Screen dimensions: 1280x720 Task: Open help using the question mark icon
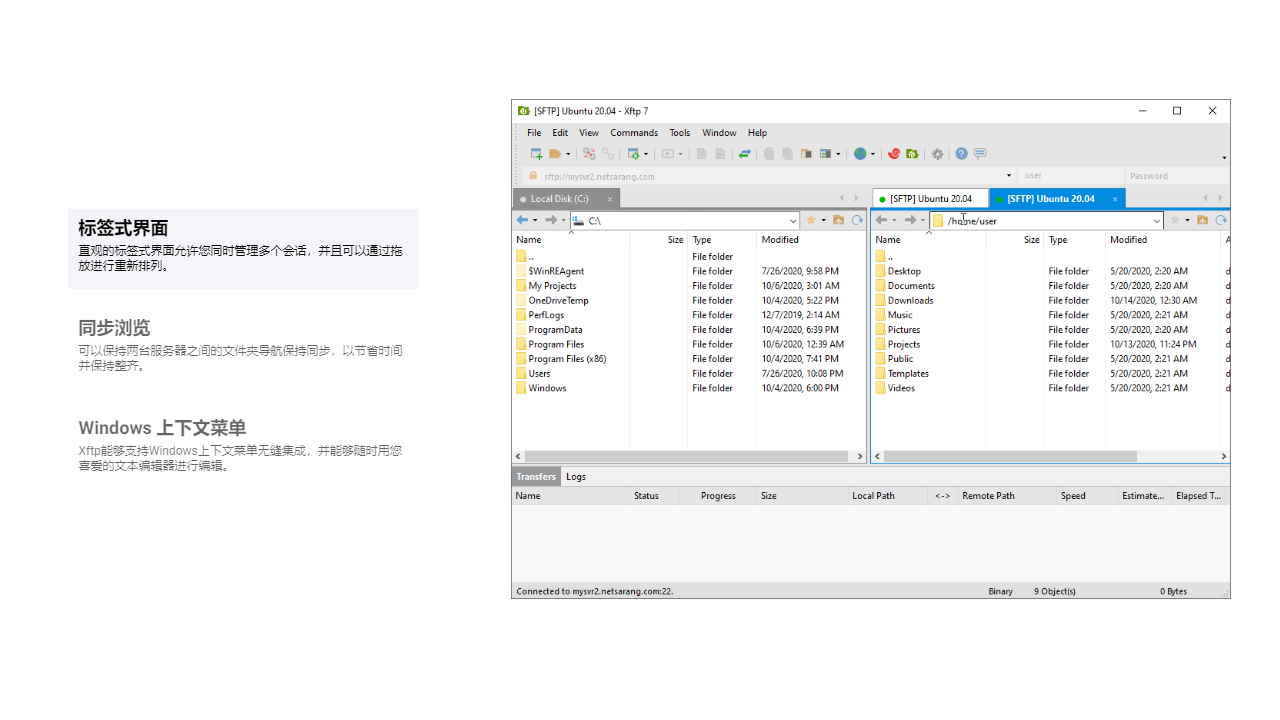click(961, 153)
